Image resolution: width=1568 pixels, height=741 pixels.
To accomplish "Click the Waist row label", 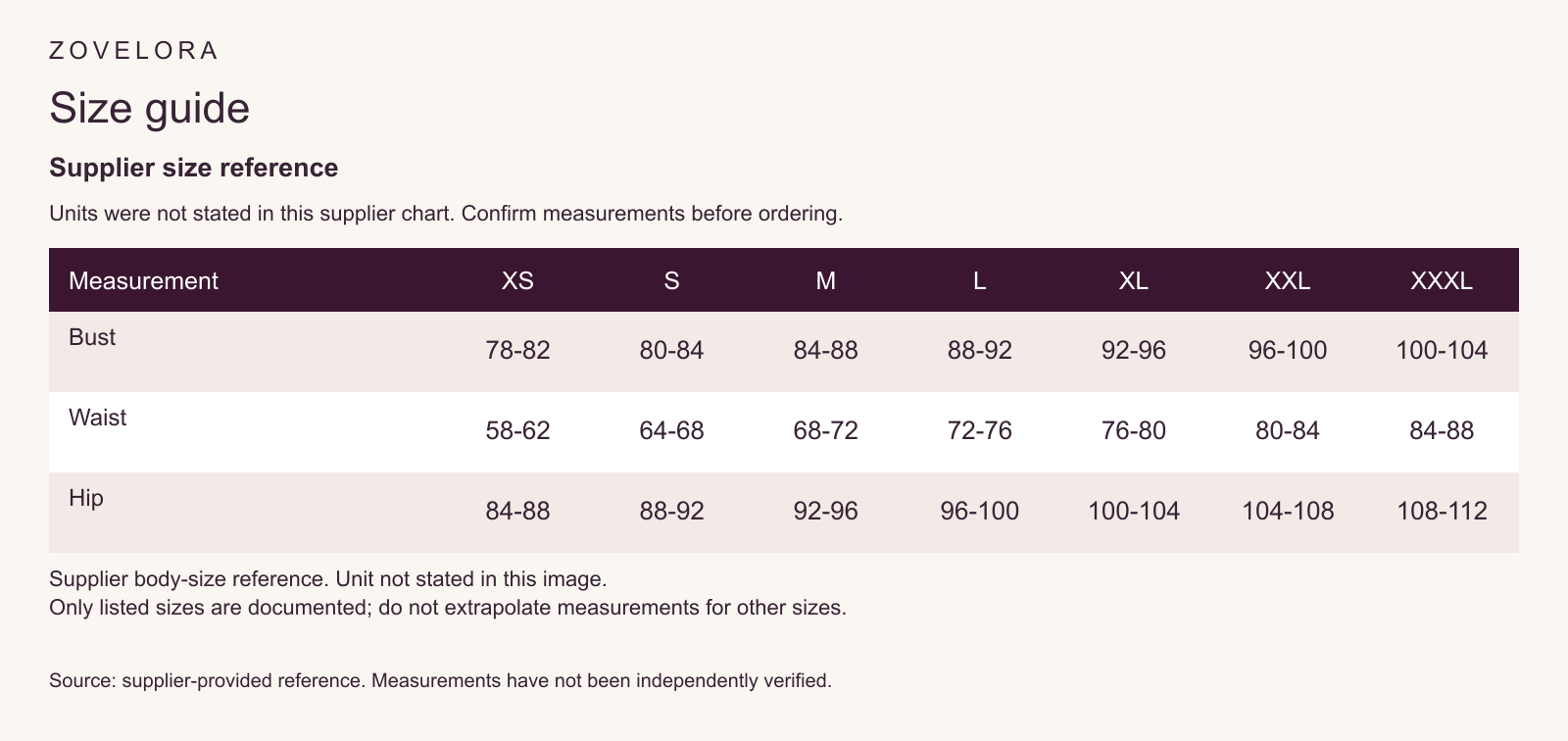I will coord(97,418).
